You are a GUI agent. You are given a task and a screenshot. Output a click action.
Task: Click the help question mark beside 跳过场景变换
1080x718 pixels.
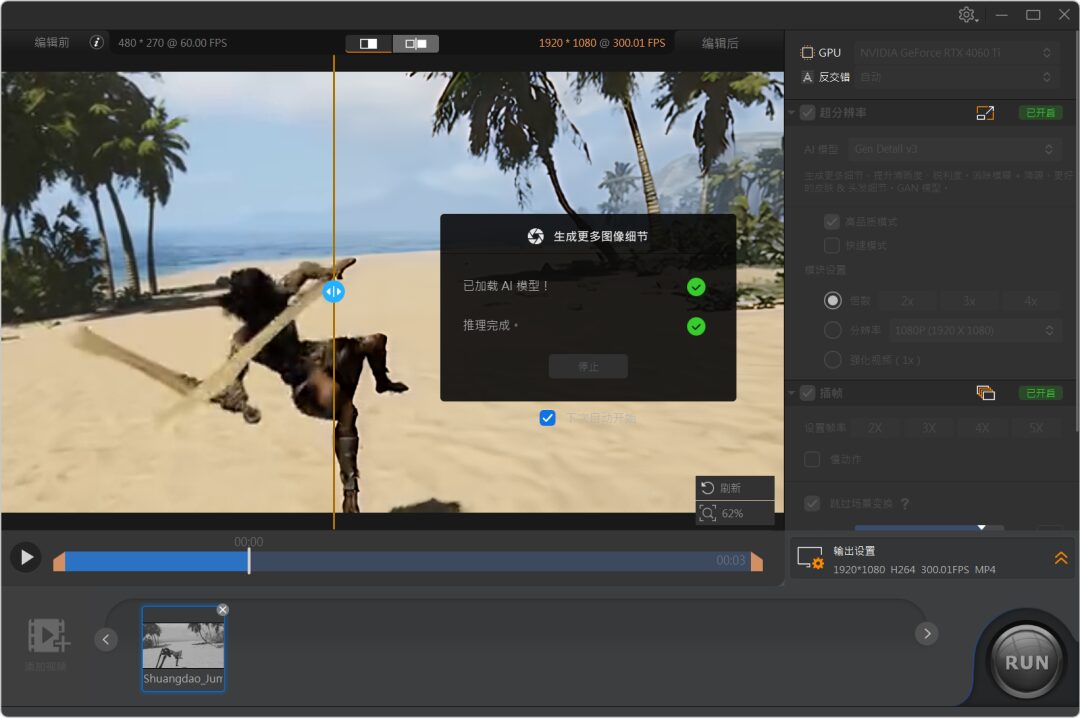coord(905,504)
